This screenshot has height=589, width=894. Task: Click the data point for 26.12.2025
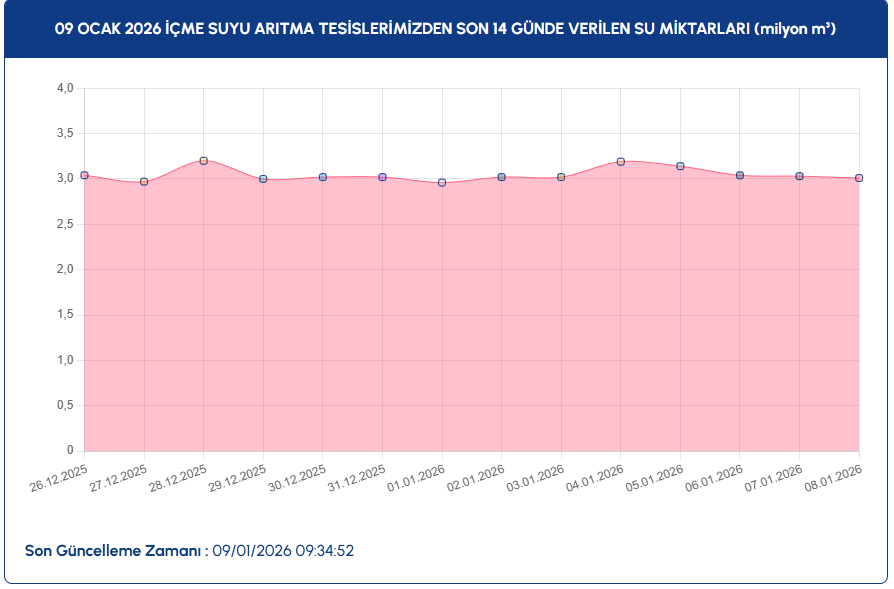85,175
